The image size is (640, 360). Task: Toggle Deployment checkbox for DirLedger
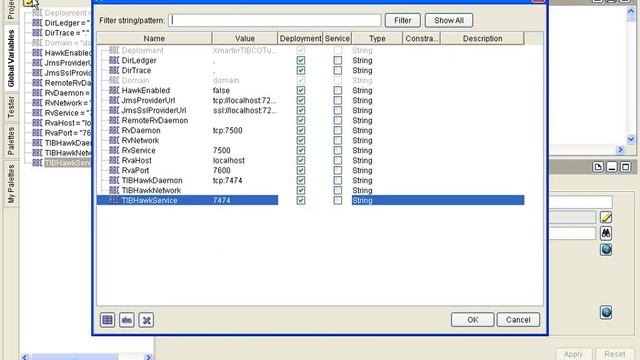click(x=301, y=60)
